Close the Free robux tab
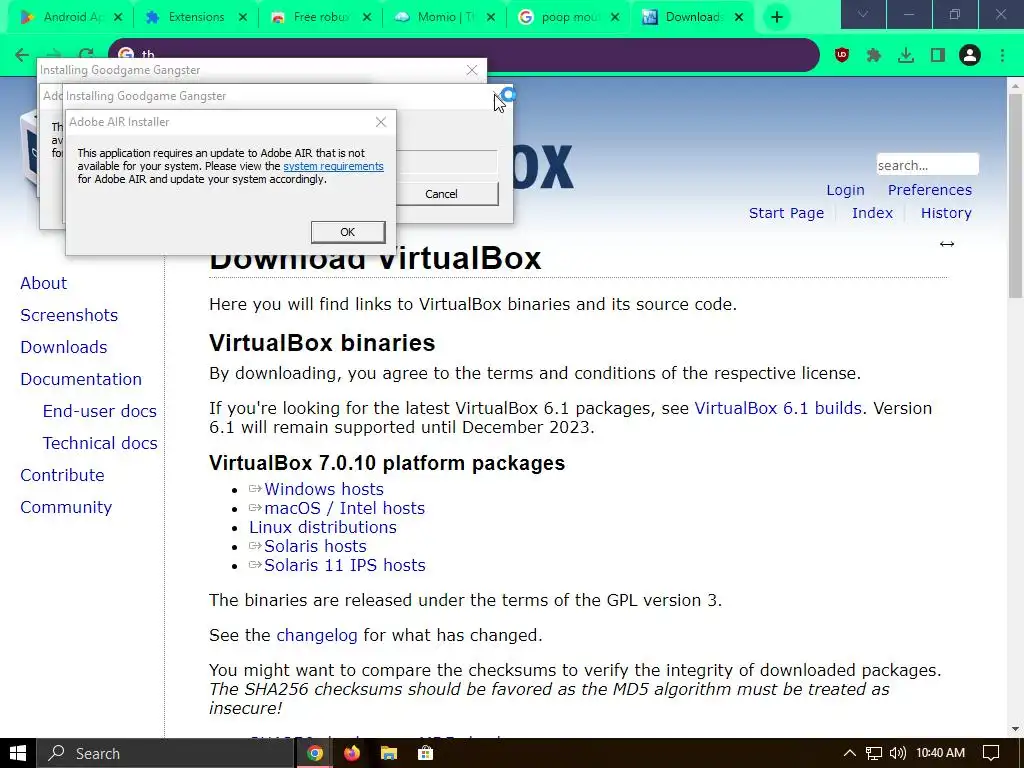This screenshot has width=1024, height=768. pyautogui.click(x=366, y=18)
